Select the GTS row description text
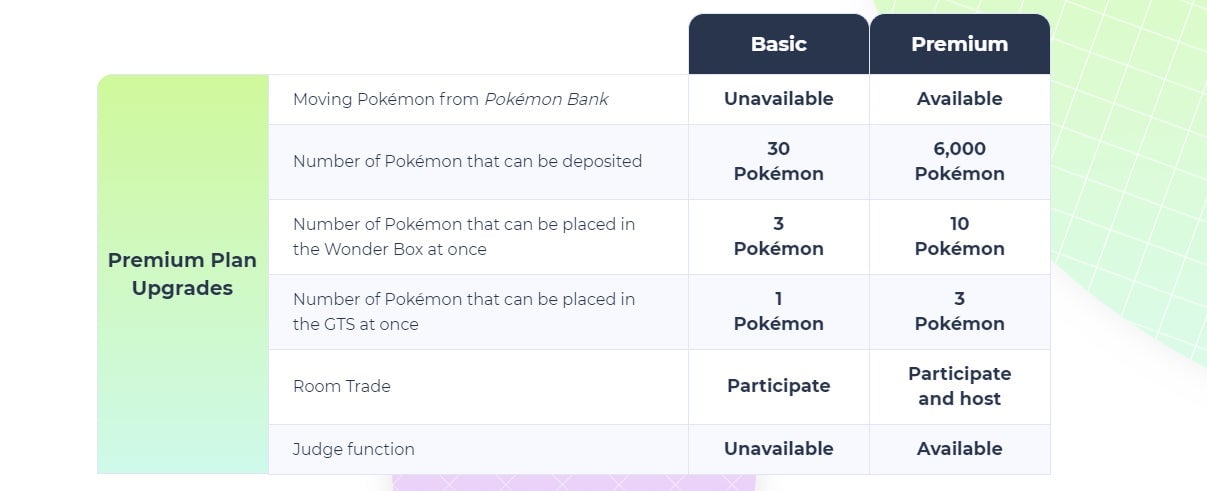 pos(463,312)
